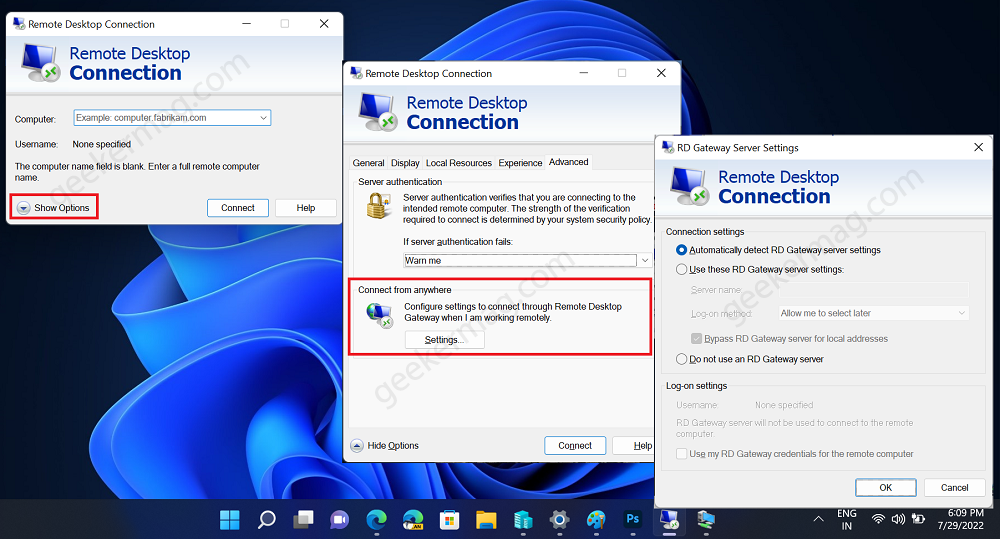Viewport: 1000px width, 539px height.
Task: Open taskbar Search magnifier
Action: tap(267, 520)
